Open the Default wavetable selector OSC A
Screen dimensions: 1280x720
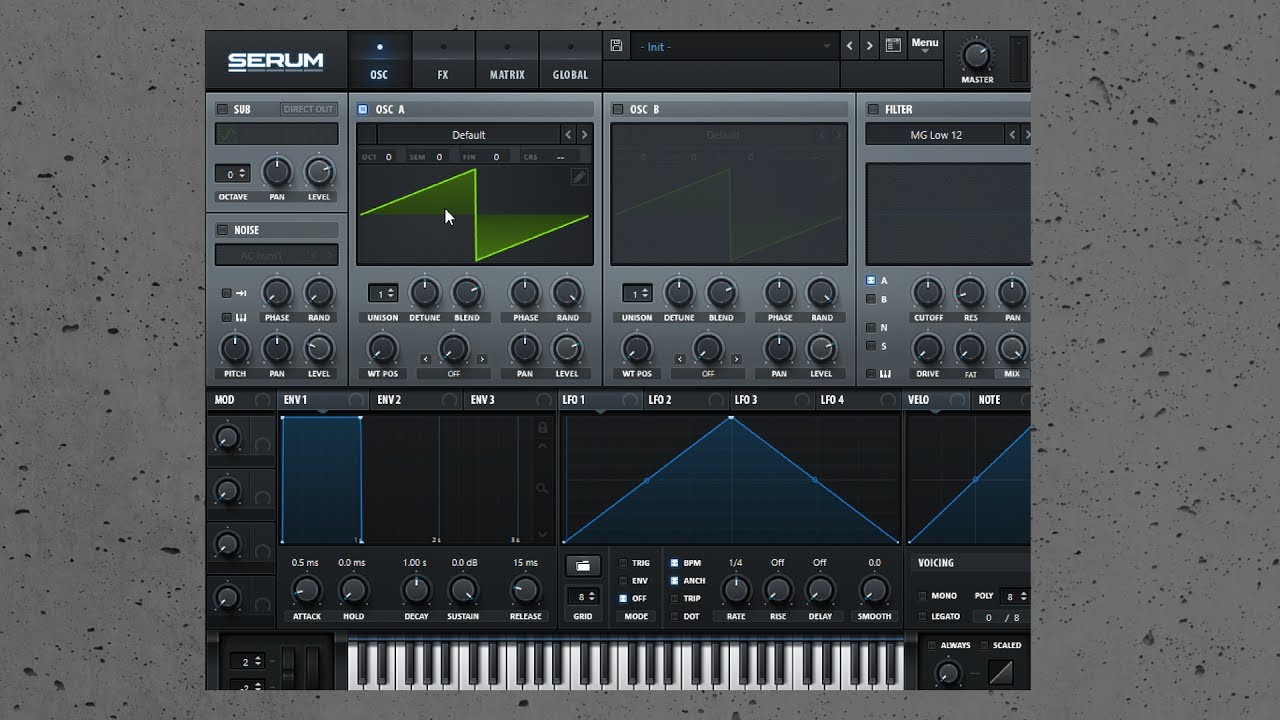(x=468, y=135)
